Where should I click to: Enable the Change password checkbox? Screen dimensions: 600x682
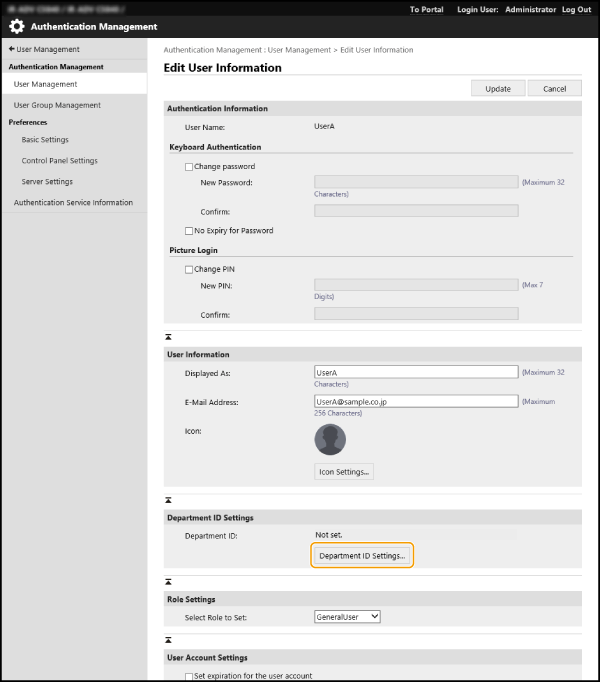[x=189, y=167]
